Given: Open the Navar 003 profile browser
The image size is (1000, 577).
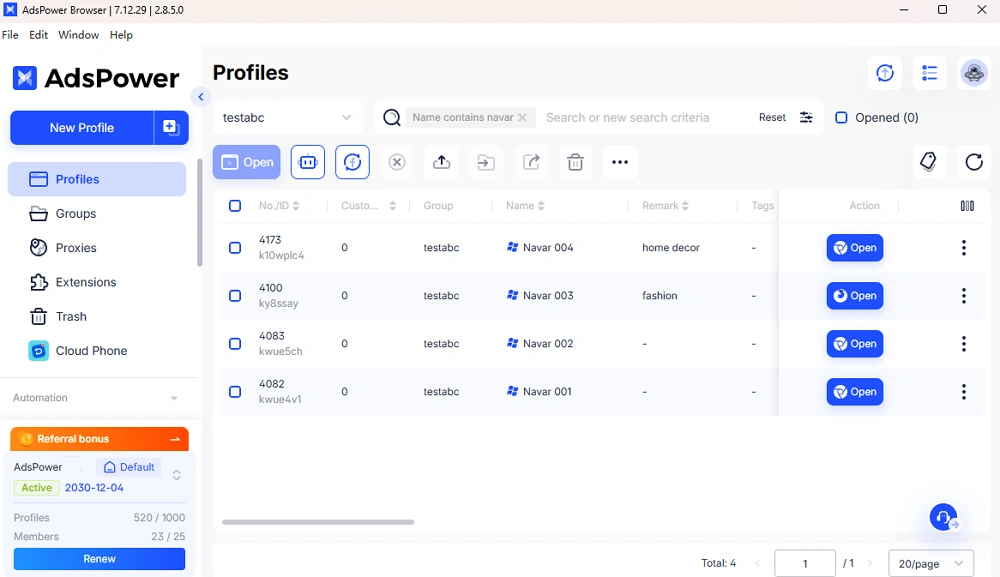Looking at the screenshot, I should pos(855,295).
